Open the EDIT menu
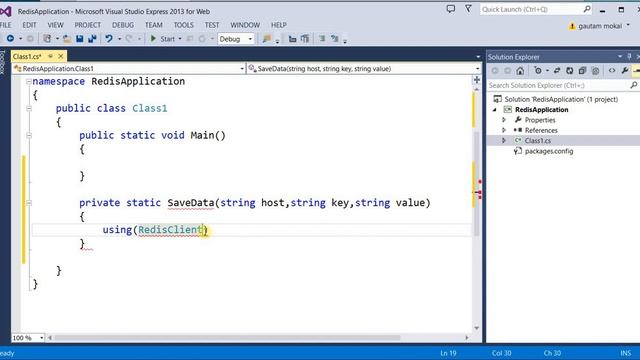 29,25
